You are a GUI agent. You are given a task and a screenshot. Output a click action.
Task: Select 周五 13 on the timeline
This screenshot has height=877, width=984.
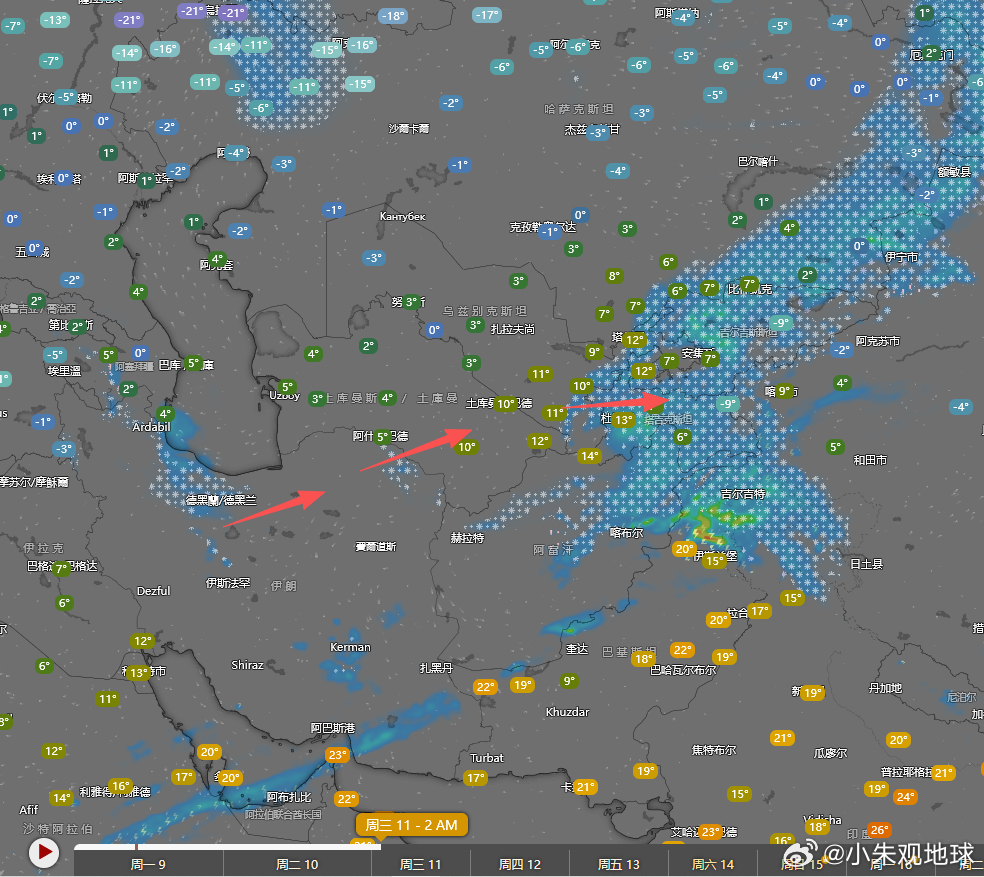[619, 864]
